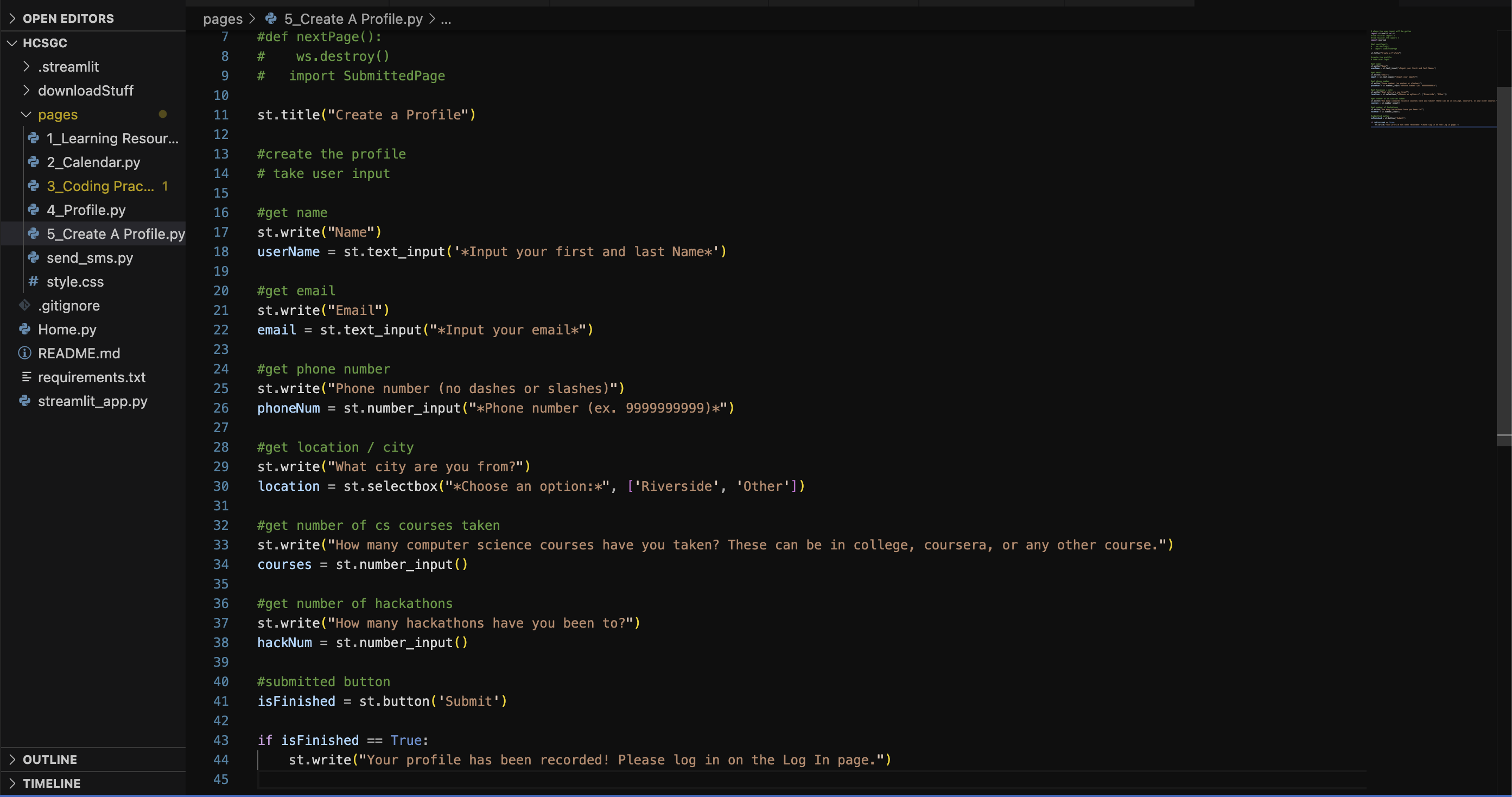Click git icon beside .gitignore
The height and width of the screenshot is (797, 1512).
[x=24, y=306]
